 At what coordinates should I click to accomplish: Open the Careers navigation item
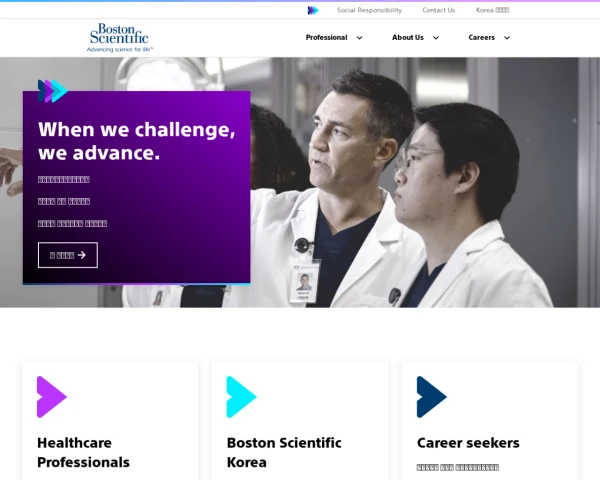[481, 38]
